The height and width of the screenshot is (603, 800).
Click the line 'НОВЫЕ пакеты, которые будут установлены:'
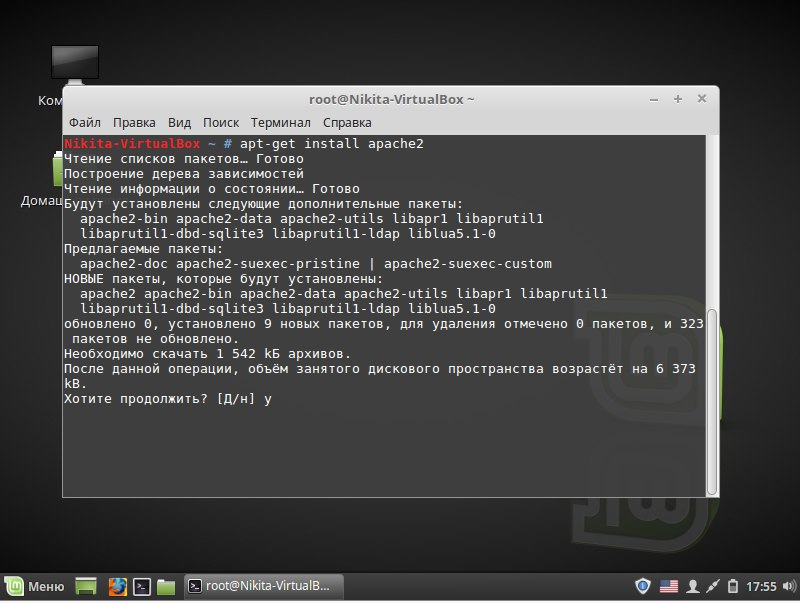coord(223,279)
